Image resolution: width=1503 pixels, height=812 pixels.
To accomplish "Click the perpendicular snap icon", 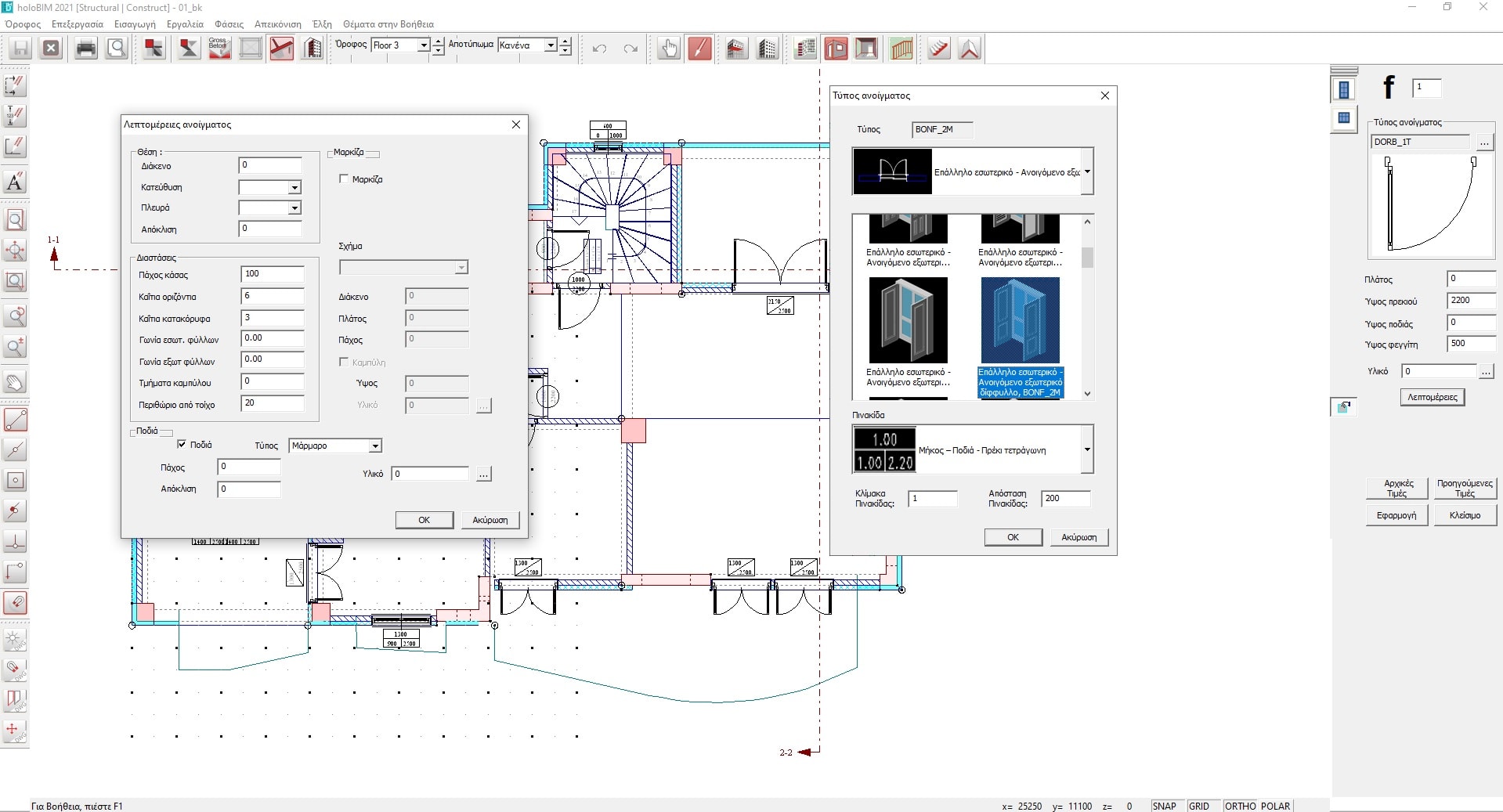I will (15, 542).
